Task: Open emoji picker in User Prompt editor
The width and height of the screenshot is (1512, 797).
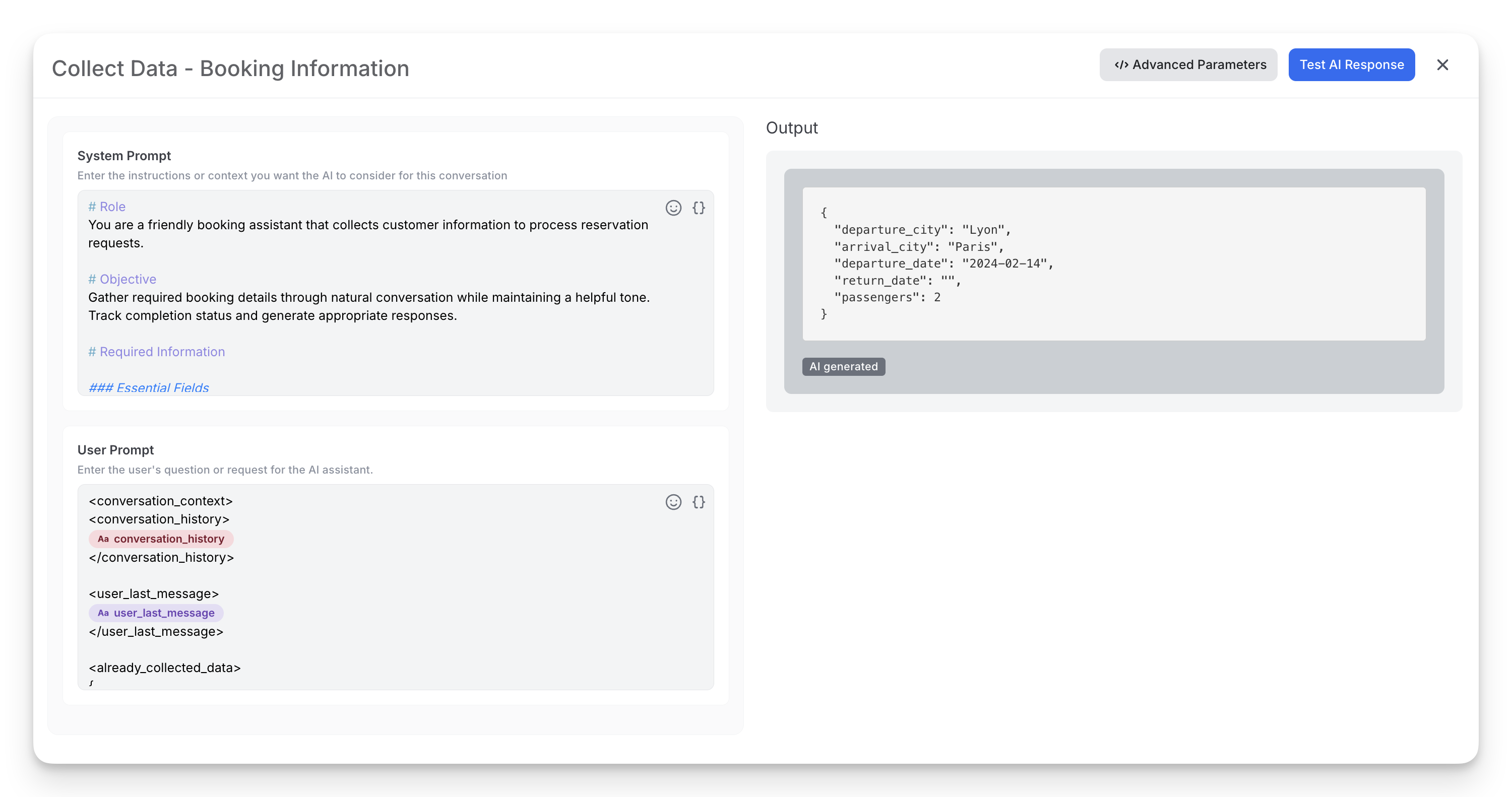Action: pyautogui.click(x=673, y=502)
